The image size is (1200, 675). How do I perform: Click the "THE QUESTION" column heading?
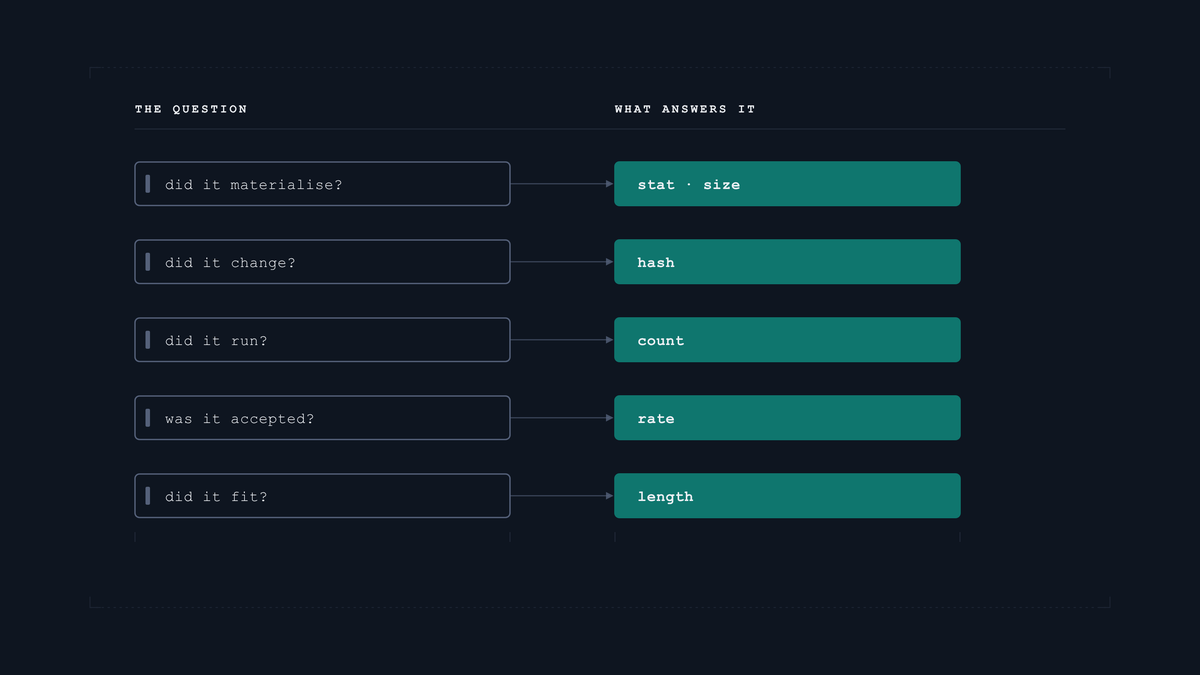point(191,109)
